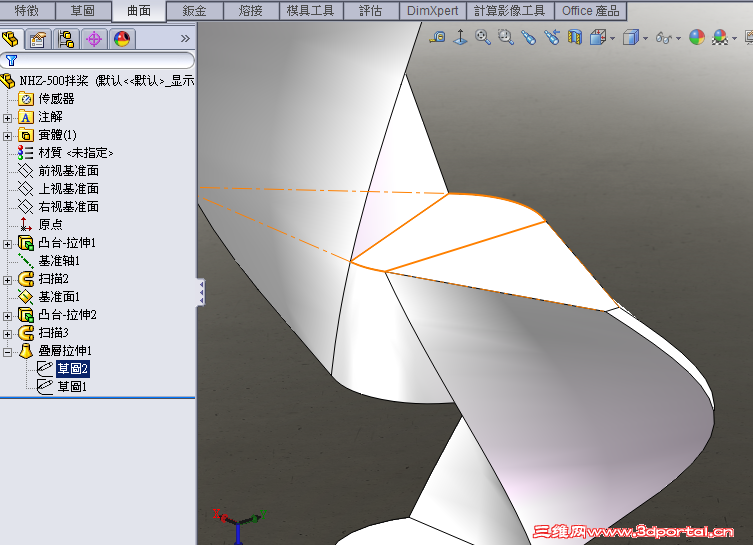Open the 曲面 tab
The image size is (753, 545).
pyautogui.click(x=139, y=11)
